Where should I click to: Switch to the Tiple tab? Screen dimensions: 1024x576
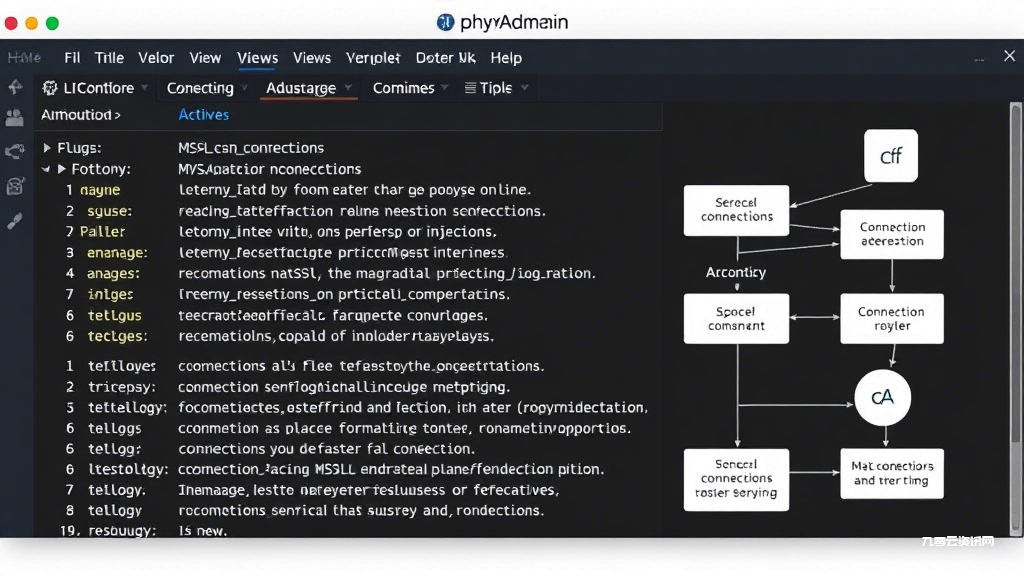tap(496, 88)
